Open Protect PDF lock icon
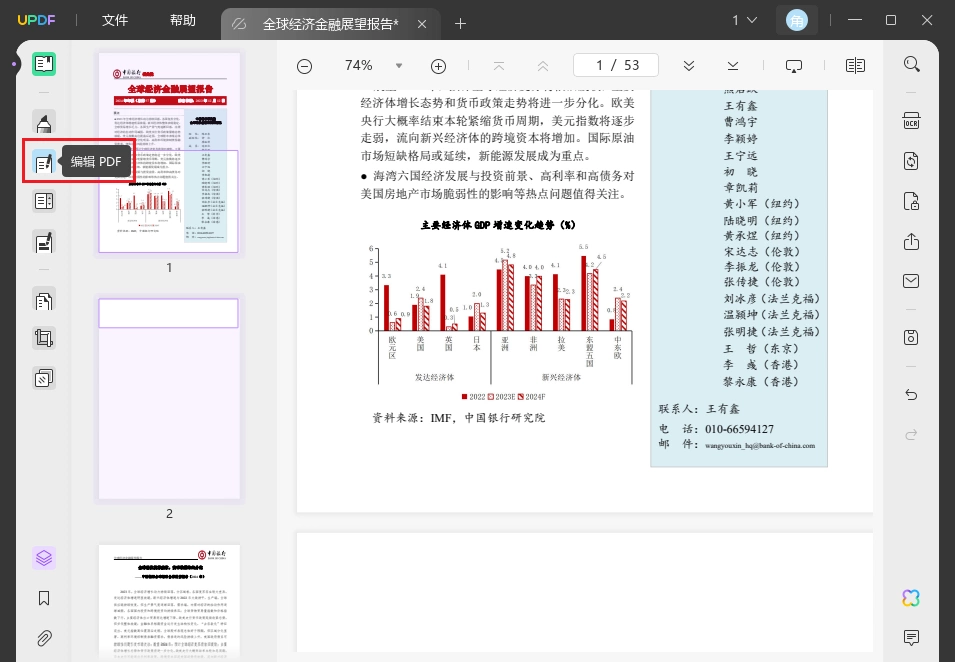The height and width of the screenshot is (662, 955). [911, 201]
